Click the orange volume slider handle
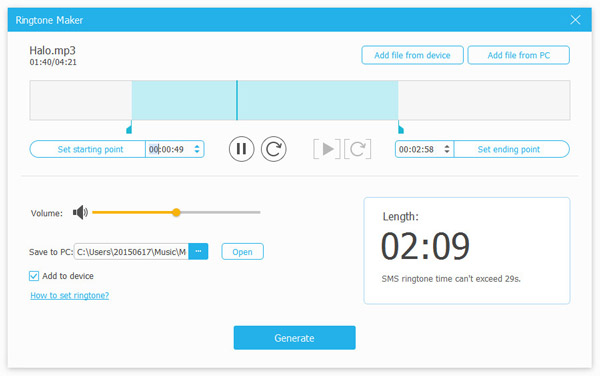Viewport: 600px width, 376px height. click(x=176, y=212)
